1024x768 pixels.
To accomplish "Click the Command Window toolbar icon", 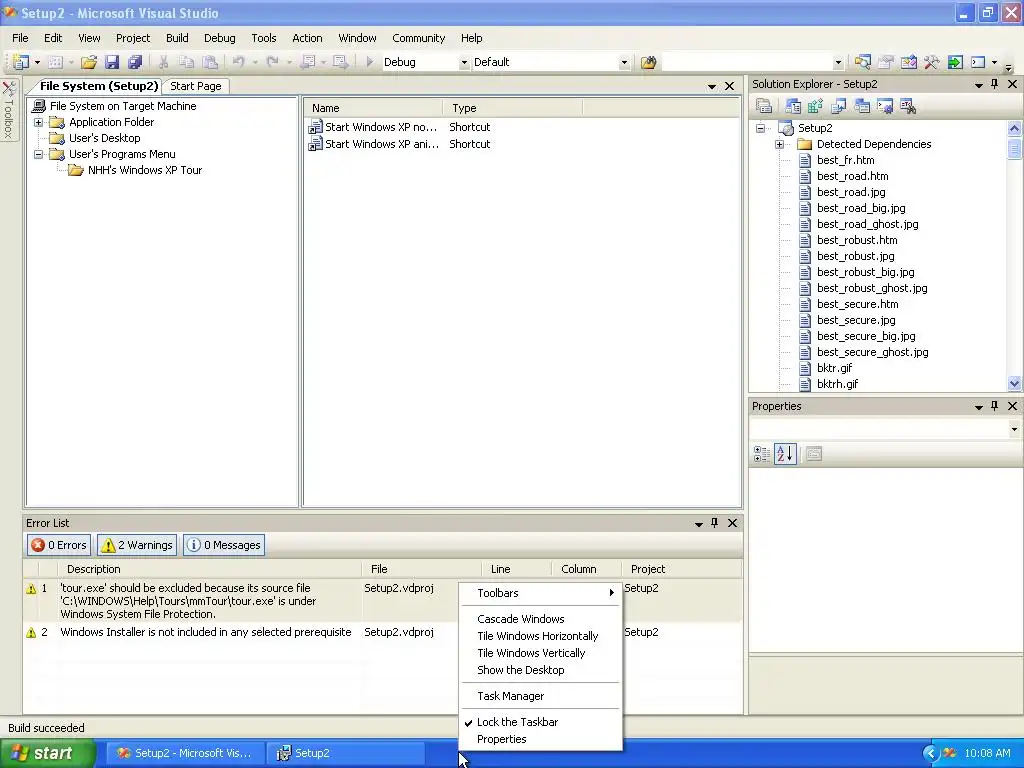I will (978, 62).
